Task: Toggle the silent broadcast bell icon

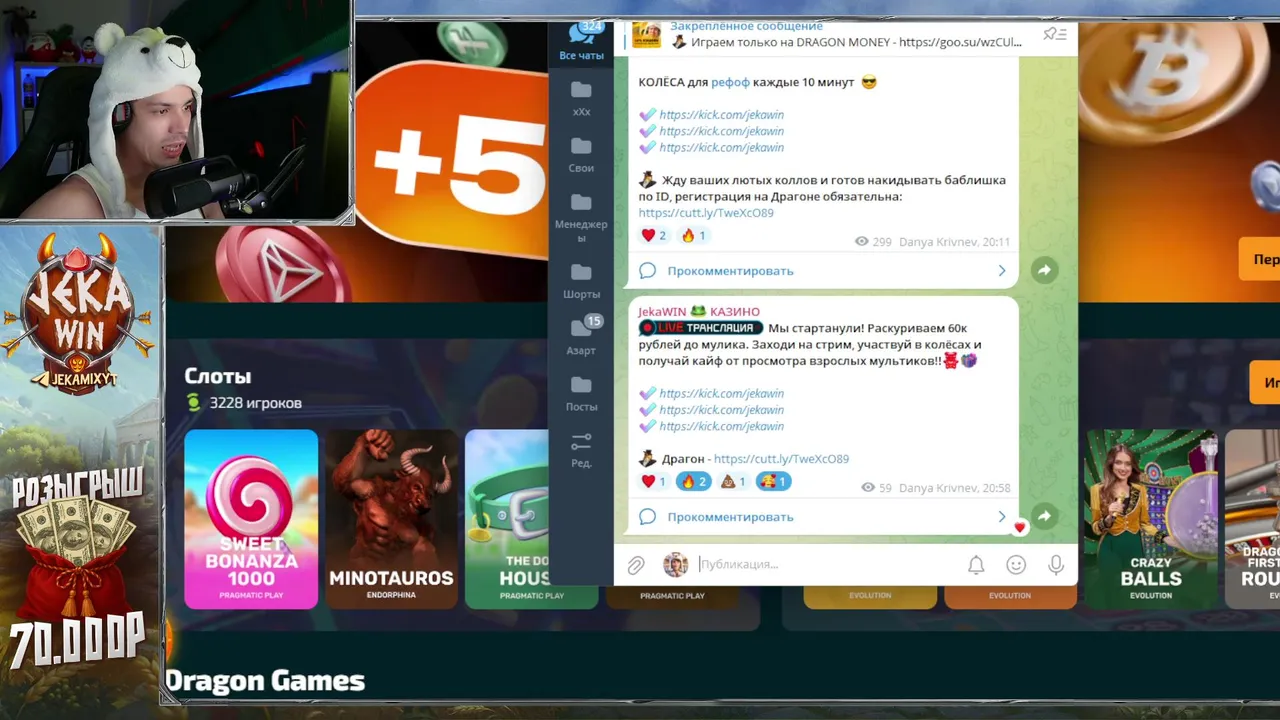Action: coord(976,565)
